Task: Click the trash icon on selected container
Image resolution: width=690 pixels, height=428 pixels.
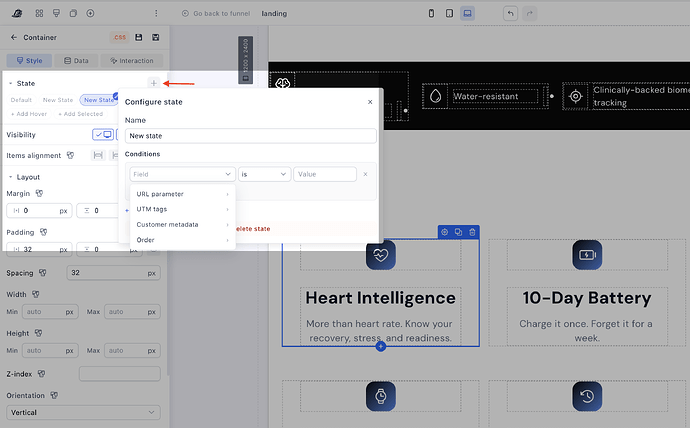Action: point(472,232)
